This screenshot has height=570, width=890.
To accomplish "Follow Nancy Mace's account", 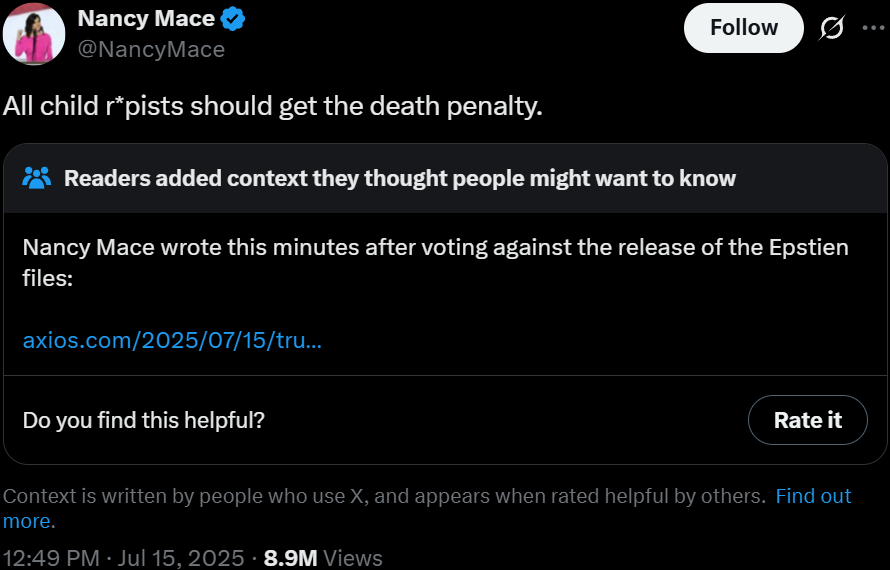I will pos(744,28).
